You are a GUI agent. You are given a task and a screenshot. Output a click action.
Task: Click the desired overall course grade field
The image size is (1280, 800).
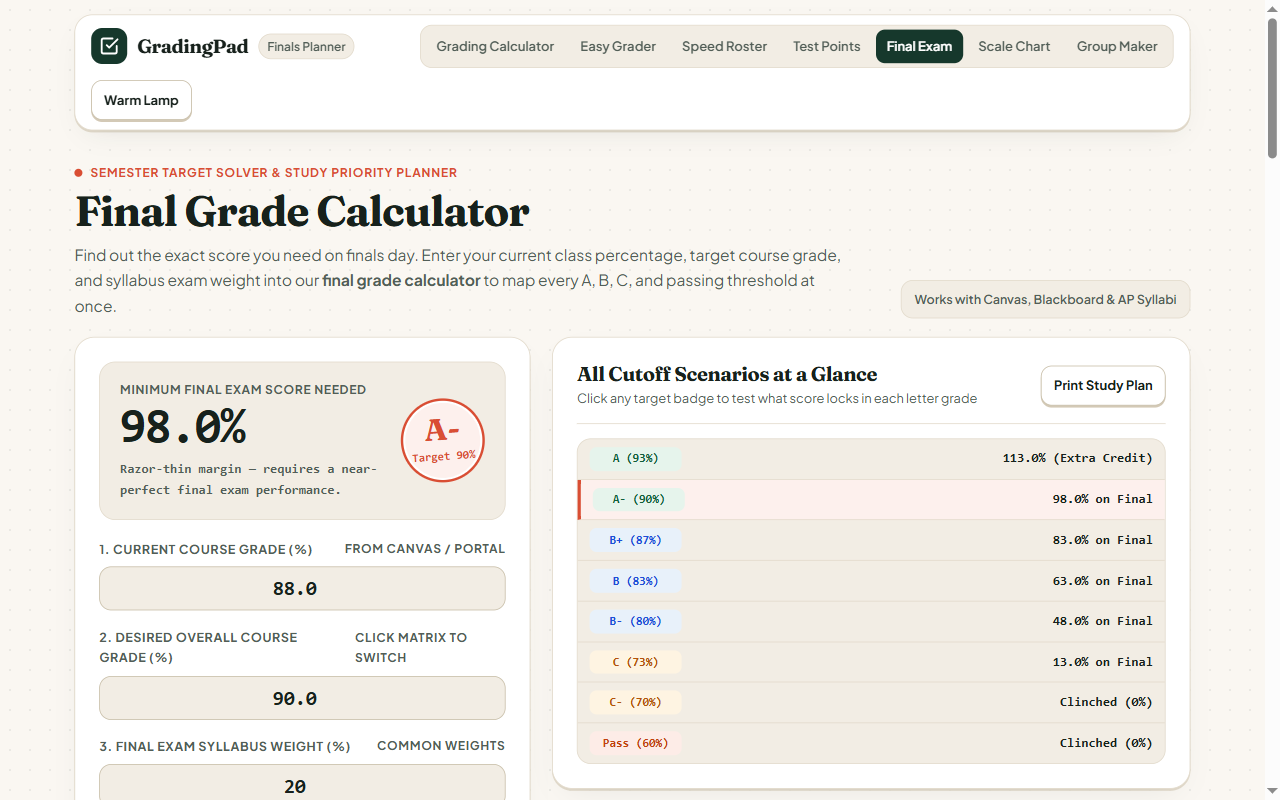[302, 698]
